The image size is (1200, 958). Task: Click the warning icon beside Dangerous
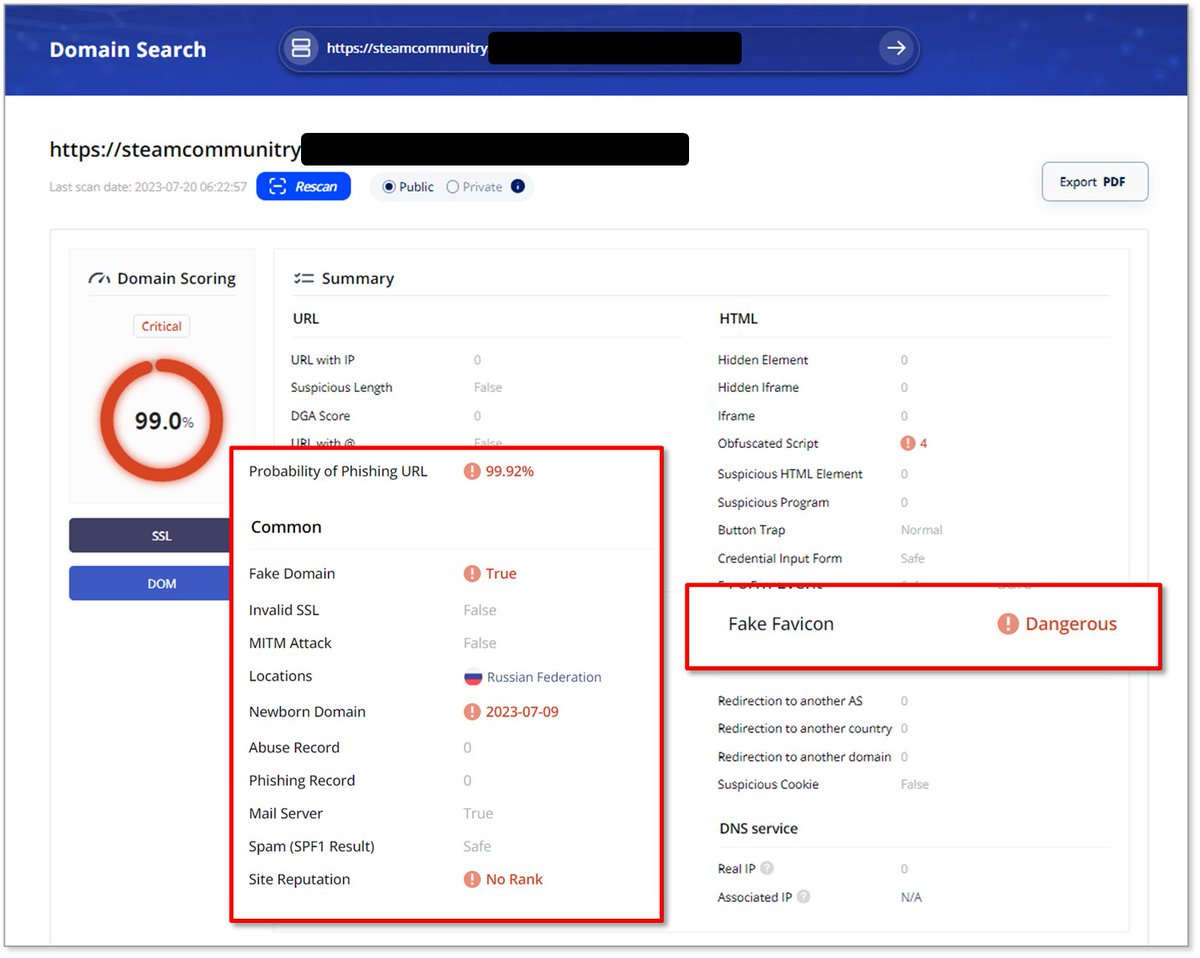1008,624
